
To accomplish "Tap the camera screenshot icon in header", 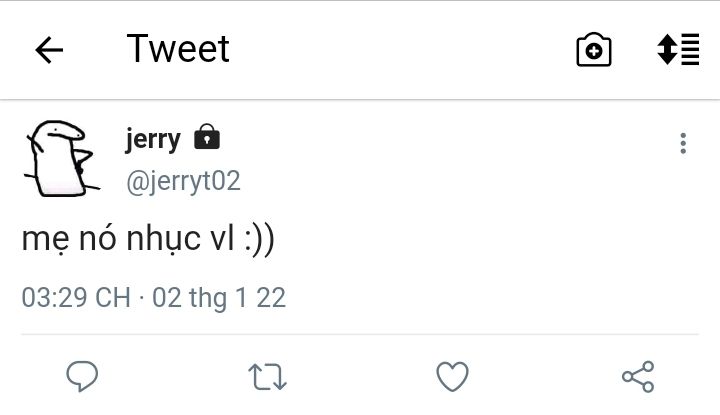I will click(x=594, y=50).
